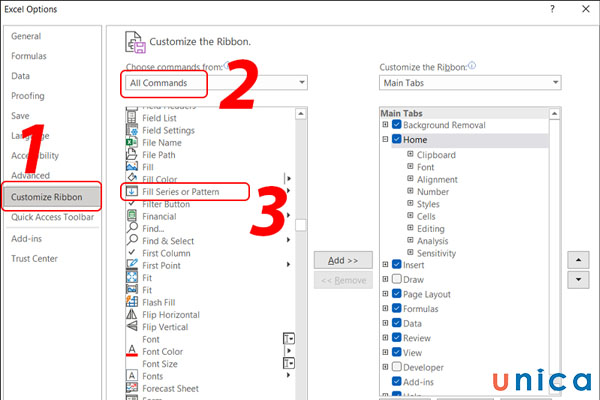Uncheck the Review tab checkbox
Screen dimensions: 600x400
[397, 338]
